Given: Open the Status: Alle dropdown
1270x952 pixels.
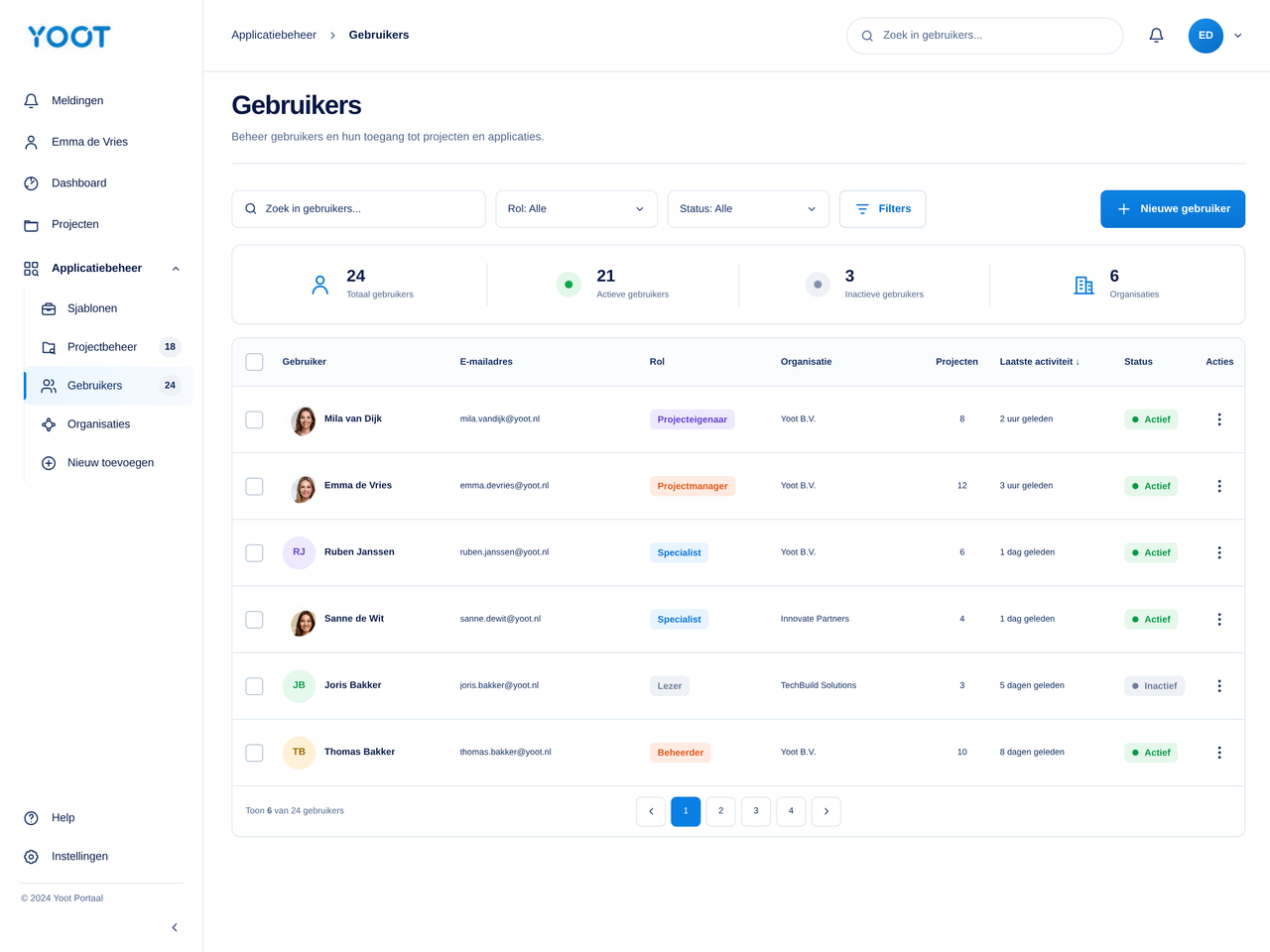Looking at the screenshot, I should point(748,209).
